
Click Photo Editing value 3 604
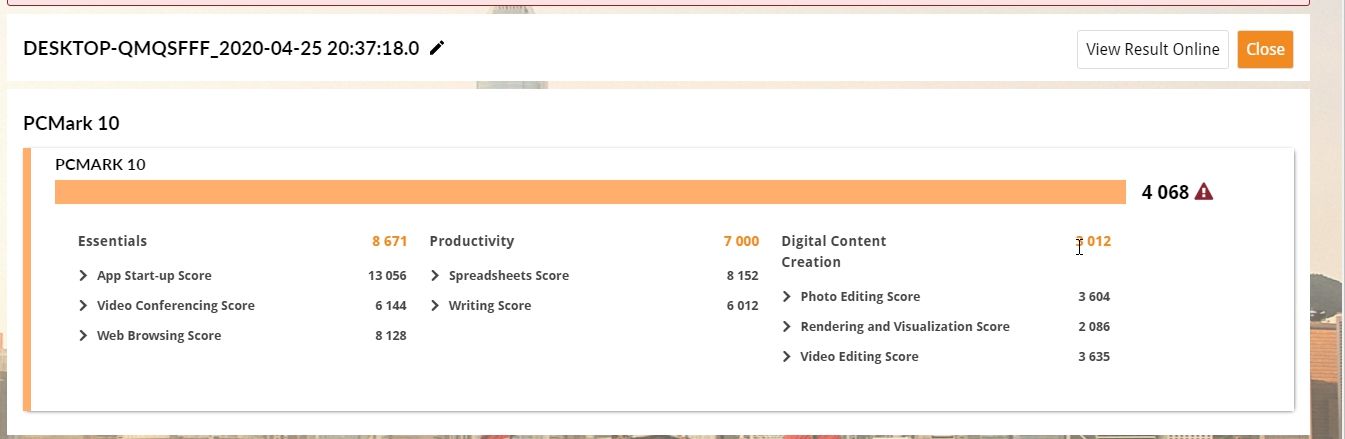tap(1094, 297)
